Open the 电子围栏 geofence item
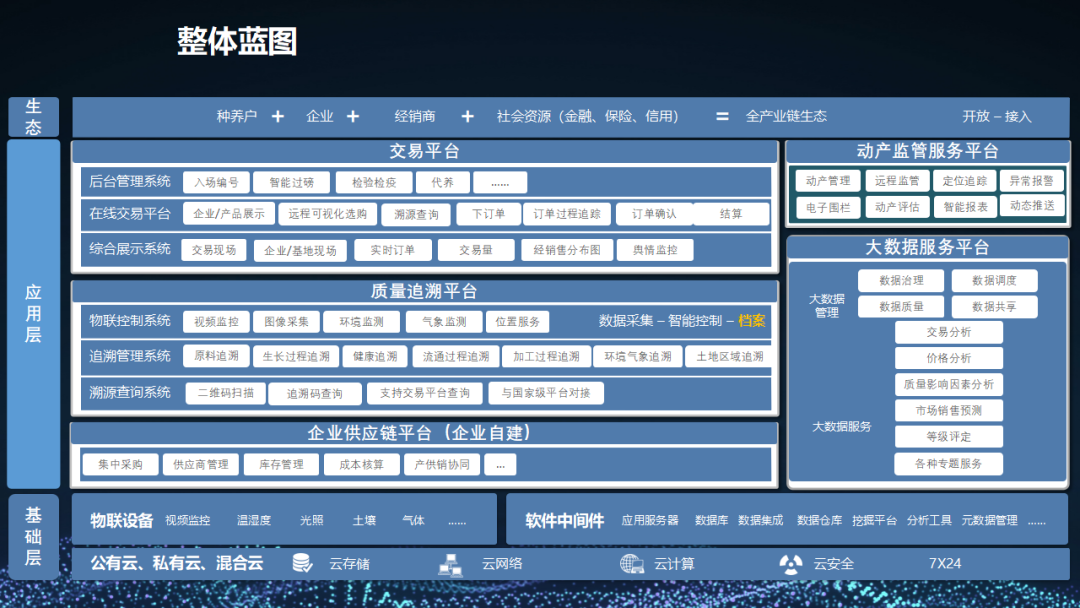The height and width of the screenshot is (608, 1080). click(x=830, y=206)
